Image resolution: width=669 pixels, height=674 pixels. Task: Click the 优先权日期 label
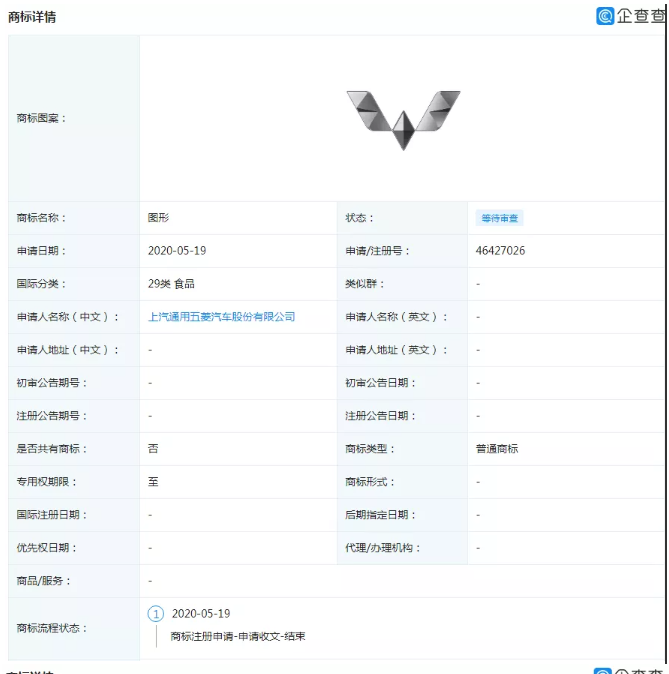tap(46, 548)
